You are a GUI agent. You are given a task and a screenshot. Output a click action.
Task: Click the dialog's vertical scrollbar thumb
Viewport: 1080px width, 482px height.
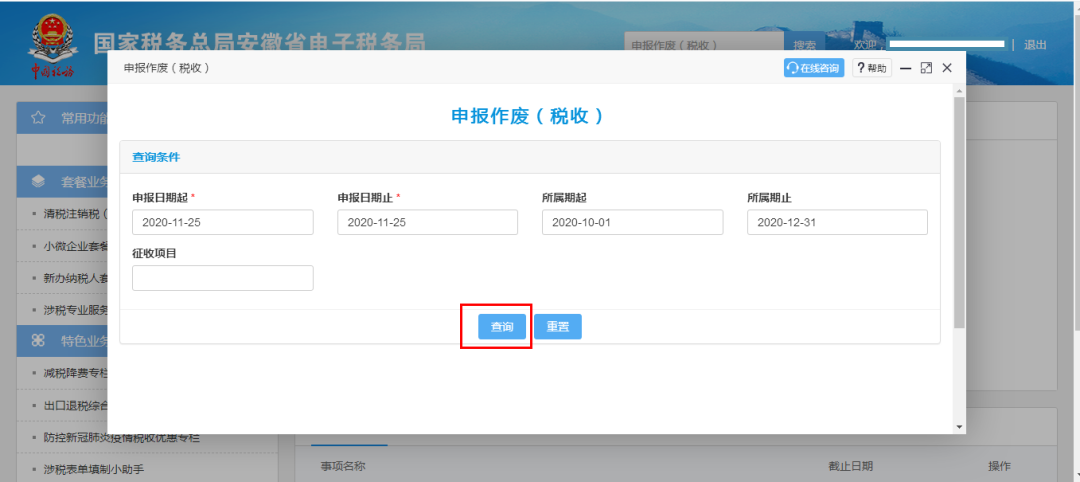click(x=959, y=212)
